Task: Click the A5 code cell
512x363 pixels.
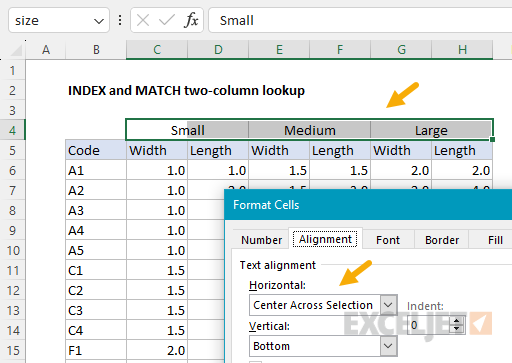Action: [x=96, y=250]
